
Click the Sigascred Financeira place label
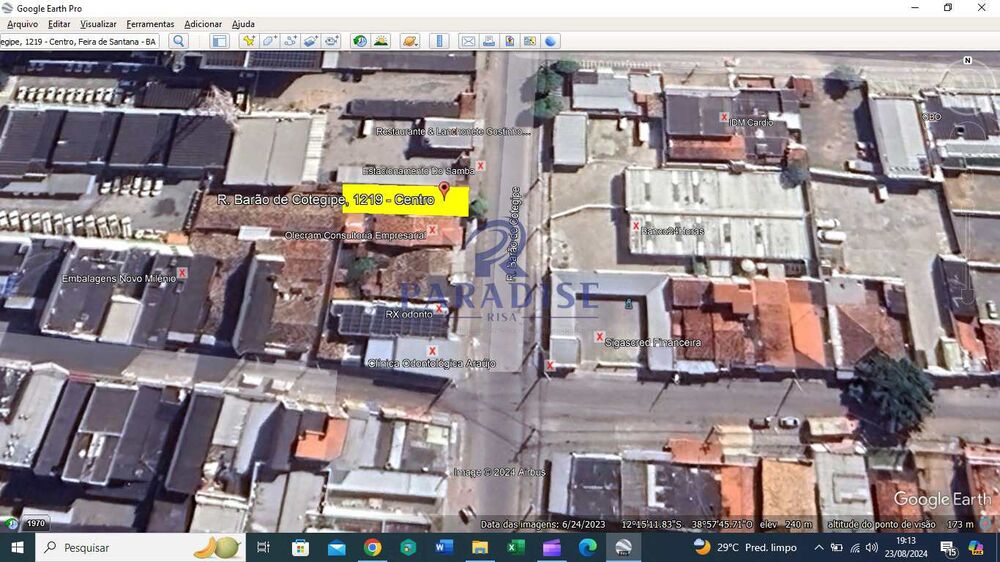tap(652, 343)
